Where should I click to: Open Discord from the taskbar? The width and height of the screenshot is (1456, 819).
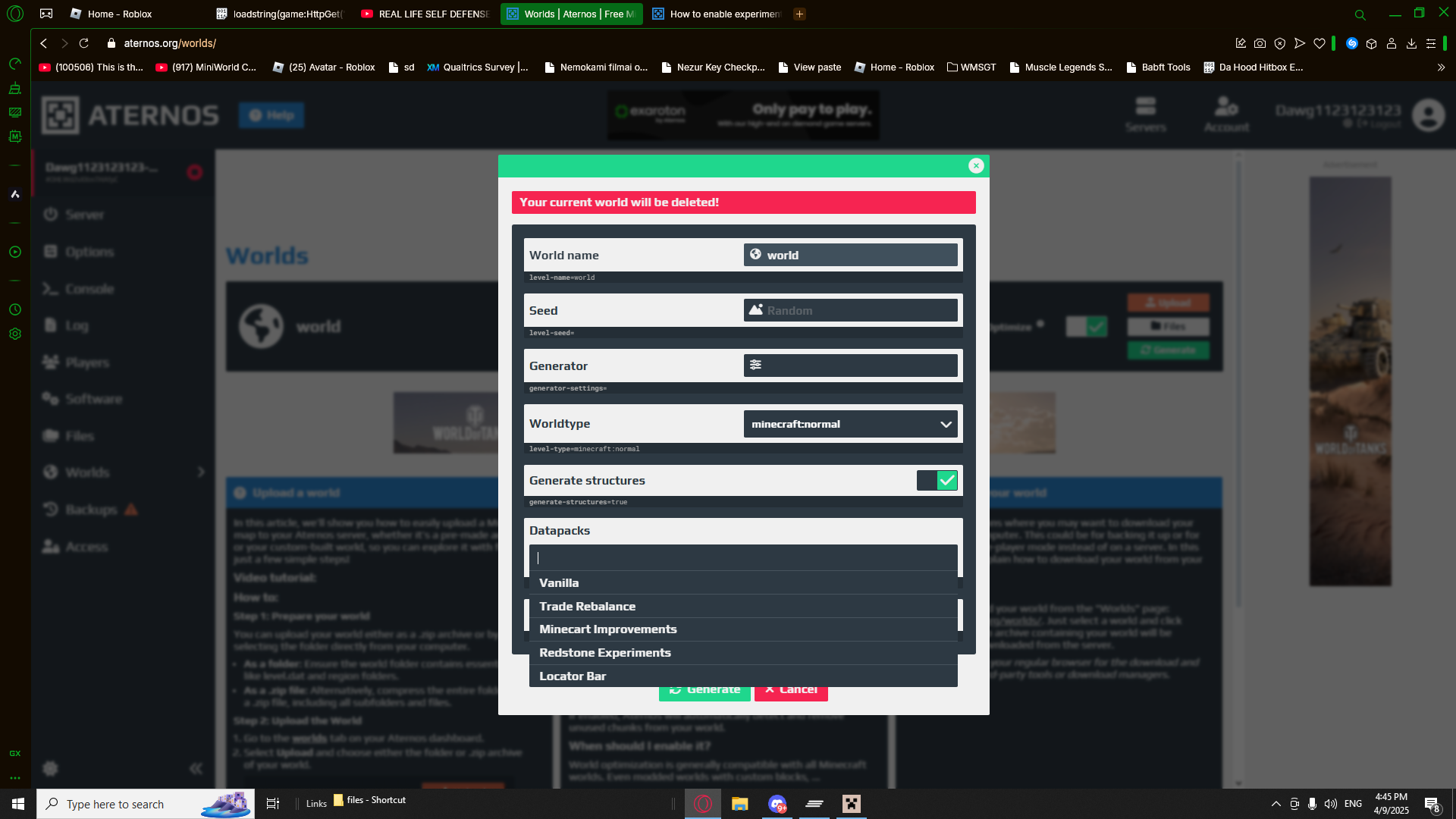777,804
